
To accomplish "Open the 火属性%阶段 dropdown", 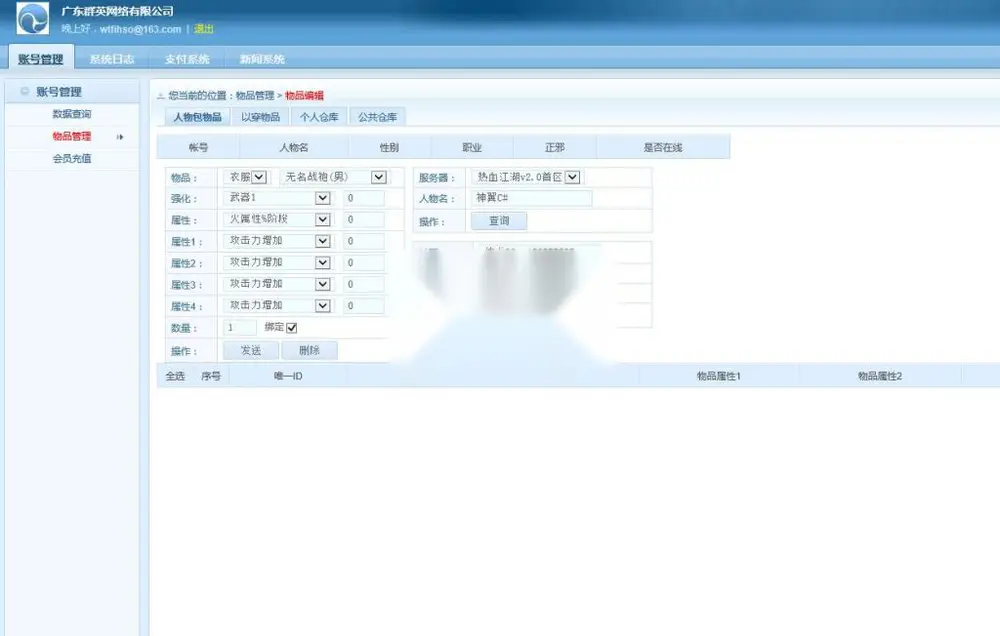I will (x=323, y=219).
